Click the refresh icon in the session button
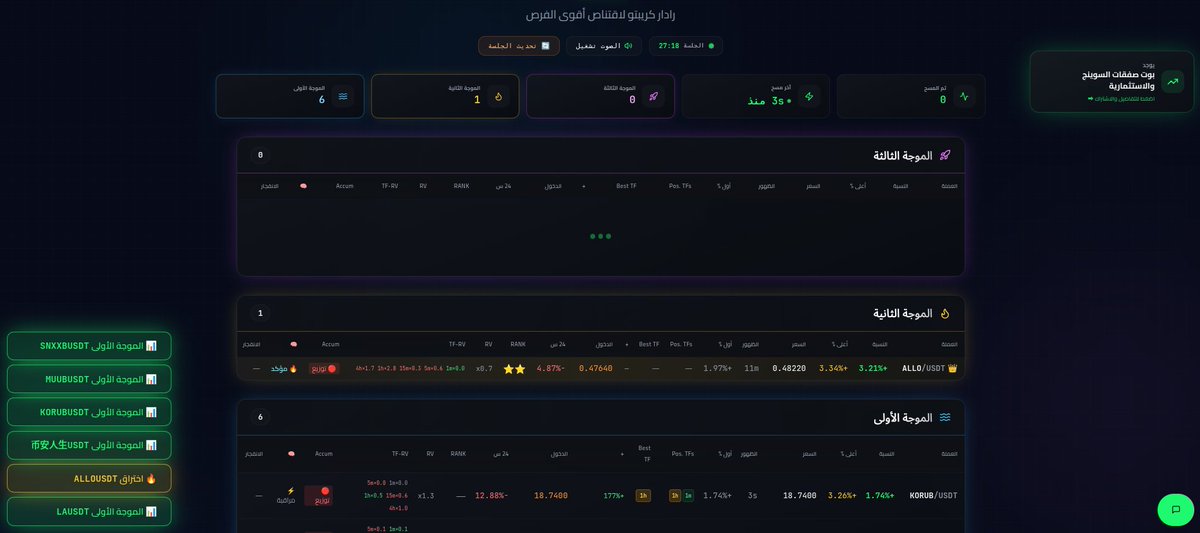This screenshot has width=1200, height=533. [x=545, y=45]
